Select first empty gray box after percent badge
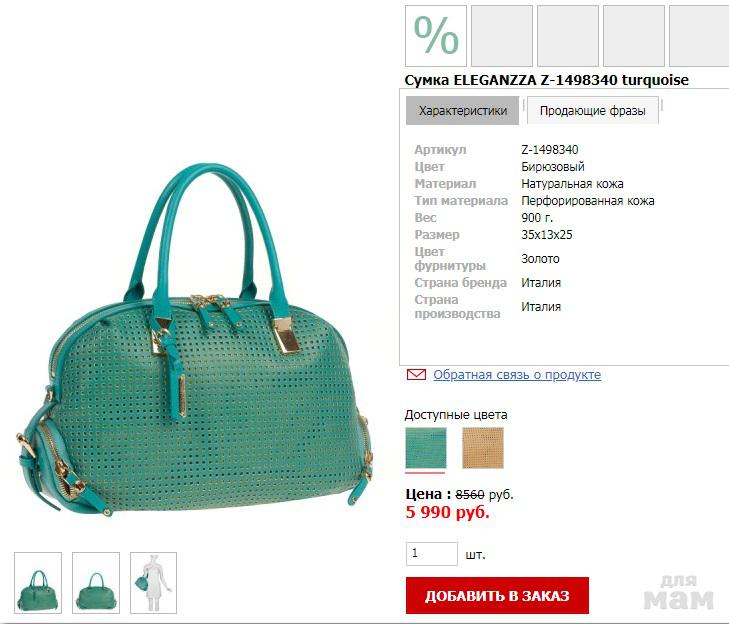 tap(502, 36)
